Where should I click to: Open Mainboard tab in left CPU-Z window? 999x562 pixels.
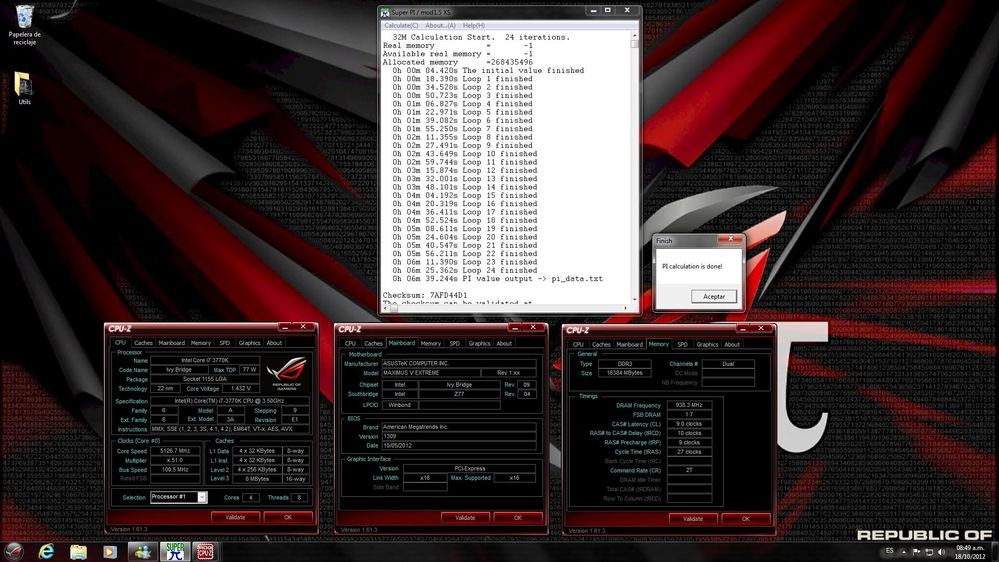click(171, 343)
